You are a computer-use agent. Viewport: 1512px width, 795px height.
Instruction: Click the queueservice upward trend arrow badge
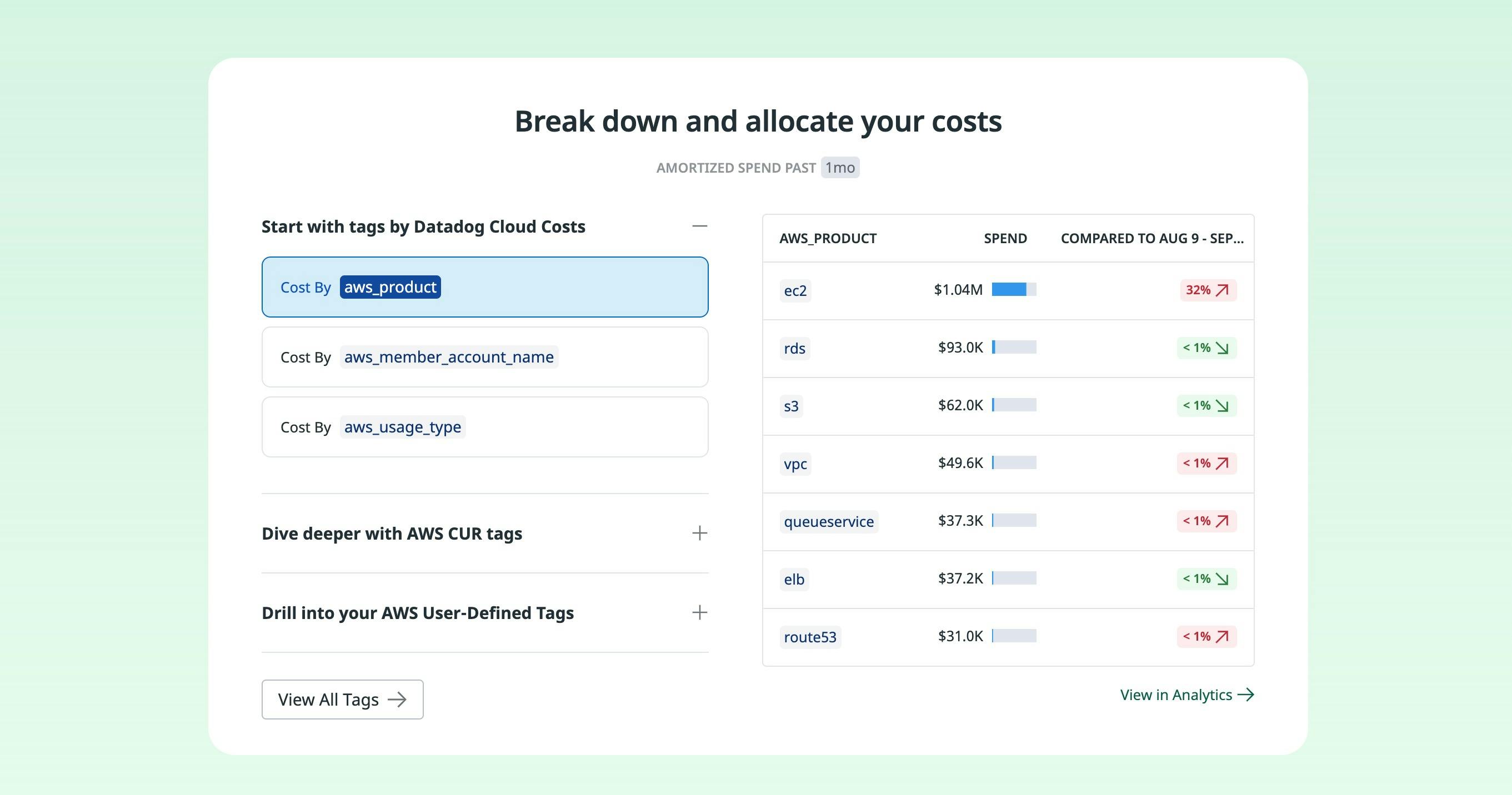pos(1207,521)
